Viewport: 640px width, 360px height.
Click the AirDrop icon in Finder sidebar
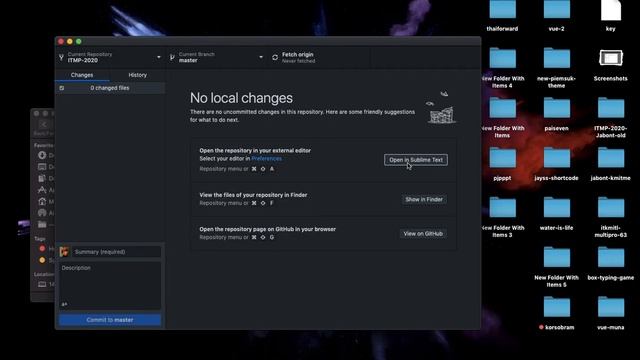click(42, 213)
